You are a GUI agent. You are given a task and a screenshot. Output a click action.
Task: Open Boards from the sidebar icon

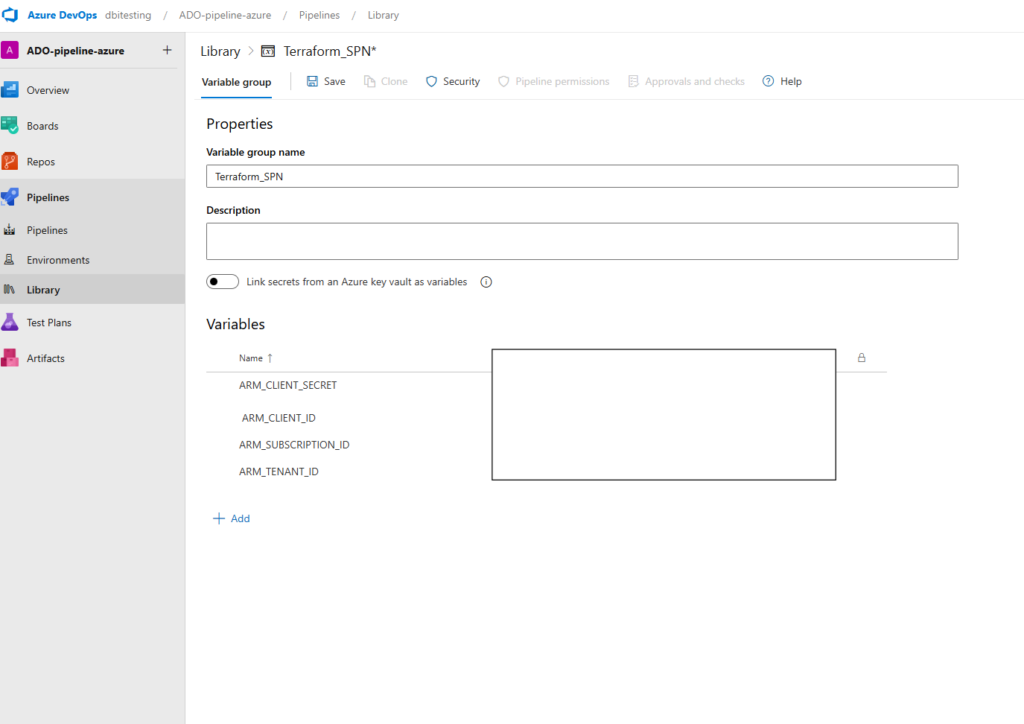10,126
